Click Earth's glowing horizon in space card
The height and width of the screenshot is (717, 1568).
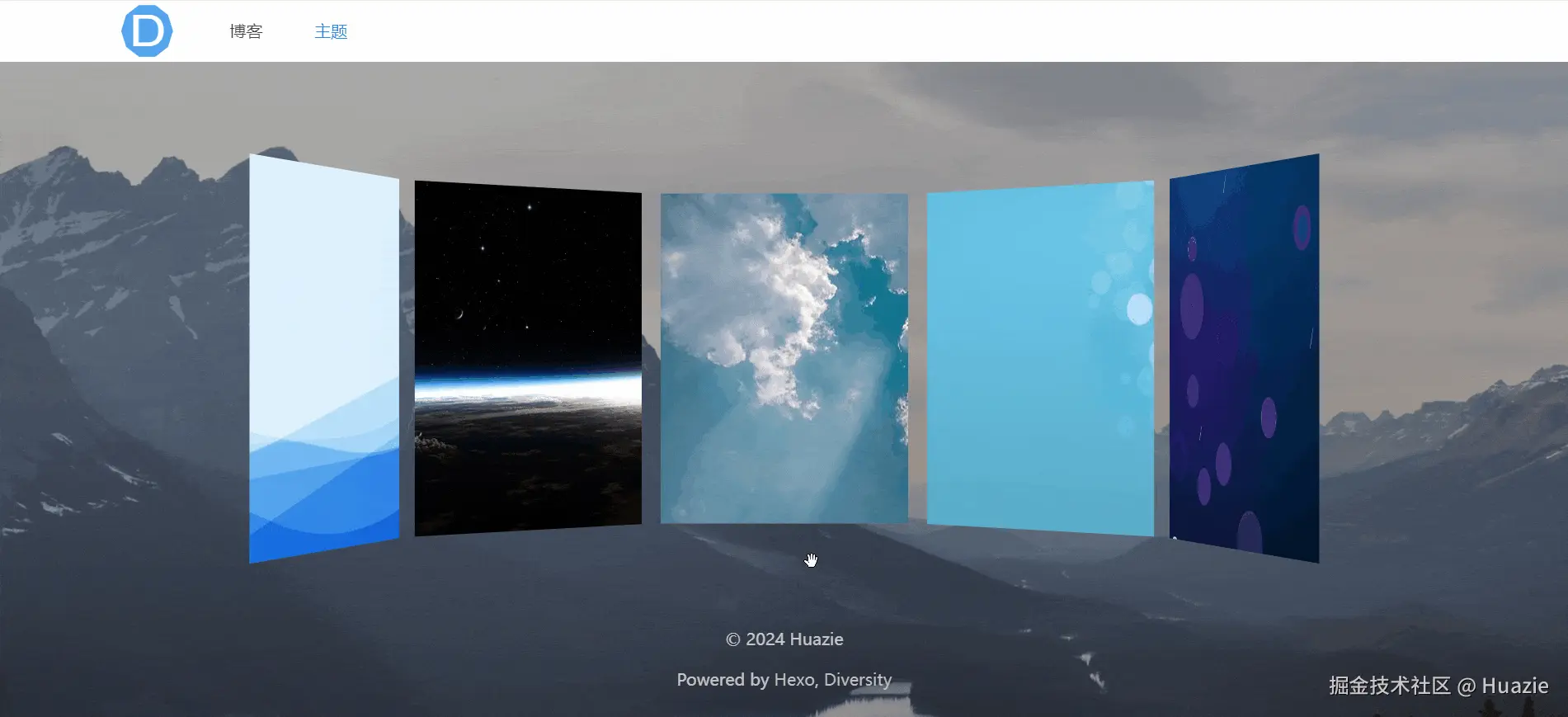tap(528, 388)
